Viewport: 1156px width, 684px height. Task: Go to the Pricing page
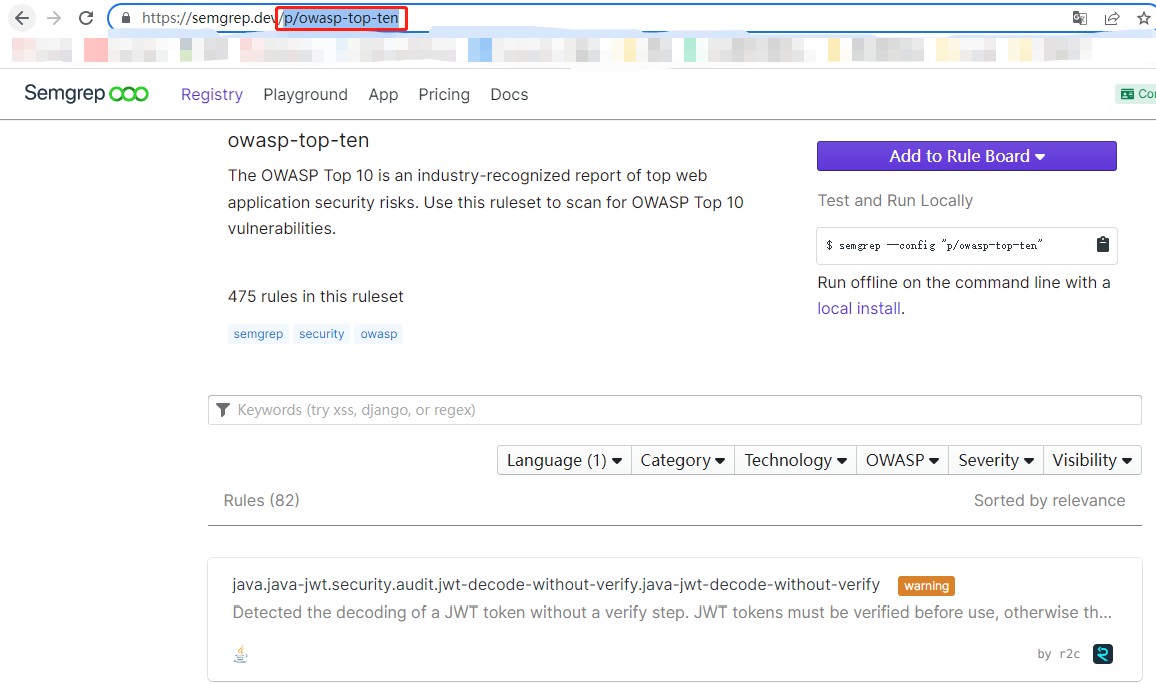444,94
